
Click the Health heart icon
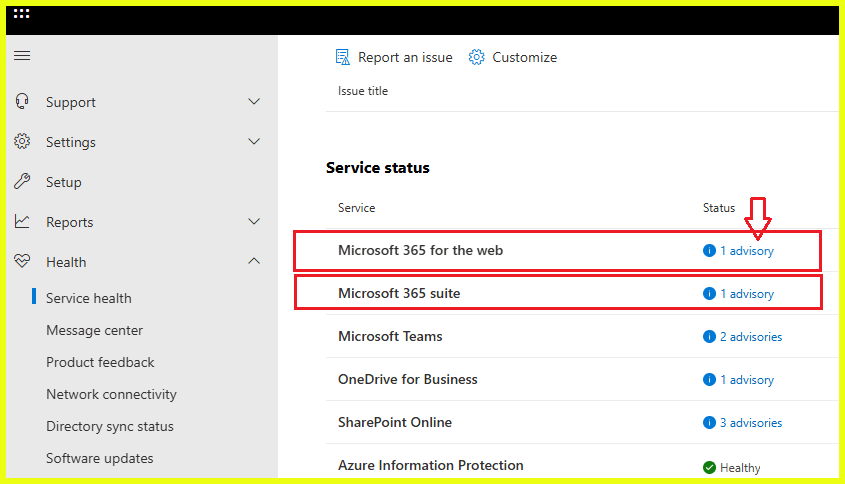click(22, 261)
